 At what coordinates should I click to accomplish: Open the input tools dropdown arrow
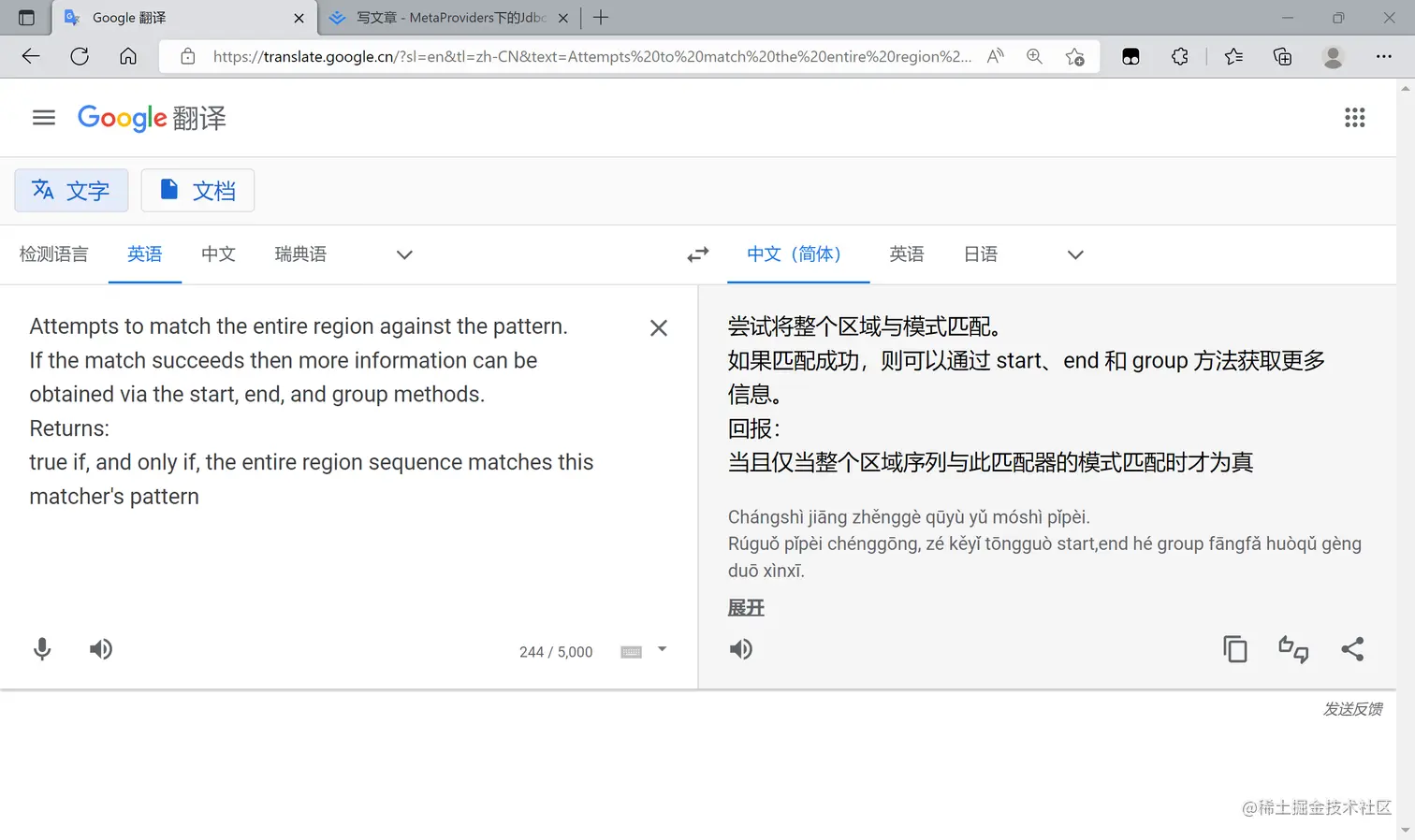pyautogui.click(x=662, y=649)
